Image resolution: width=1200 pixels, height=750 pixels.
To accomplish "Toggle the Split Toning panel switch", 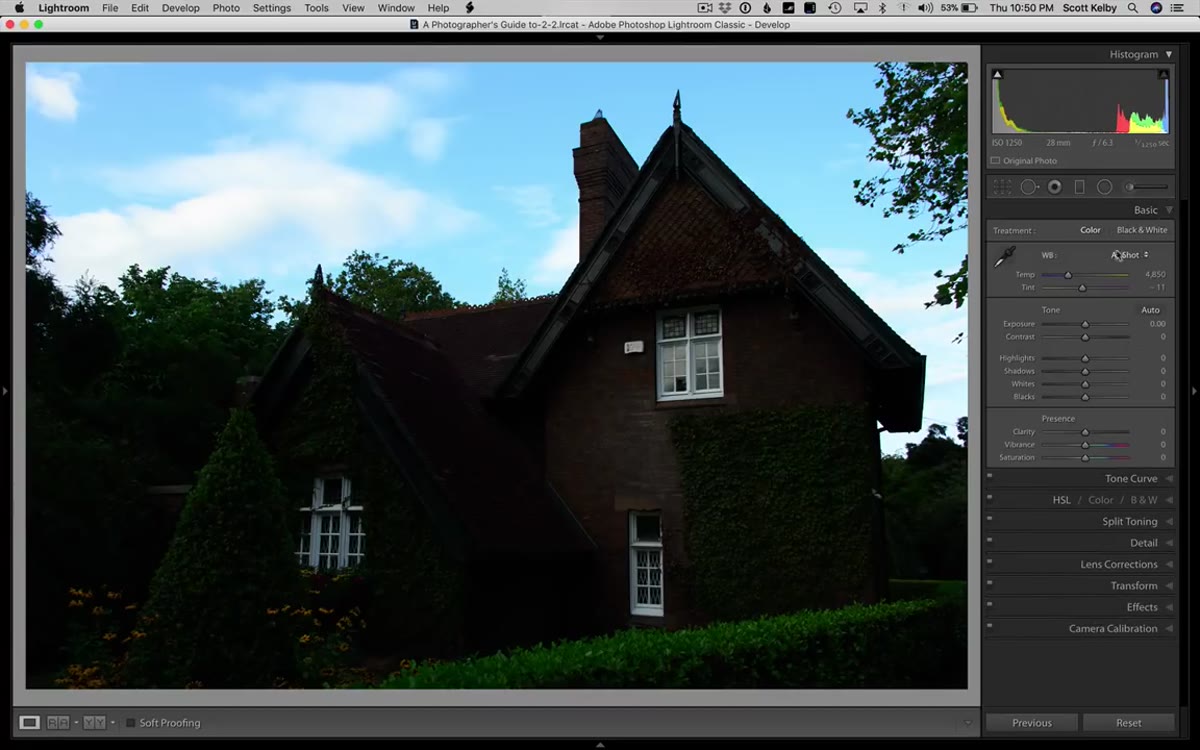I will (x=989, y=519).
